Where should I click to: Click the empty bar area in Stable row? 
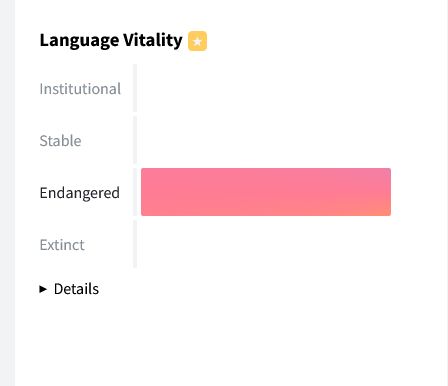tap(266, 140)
